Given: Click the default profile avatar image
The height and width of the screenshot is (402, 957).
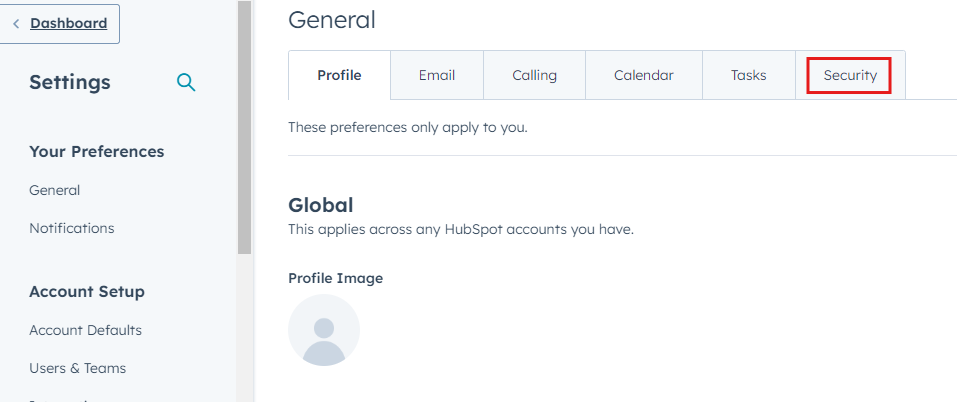Looking at the screenshot, I should pyautogui.click(x=323, y=330).
